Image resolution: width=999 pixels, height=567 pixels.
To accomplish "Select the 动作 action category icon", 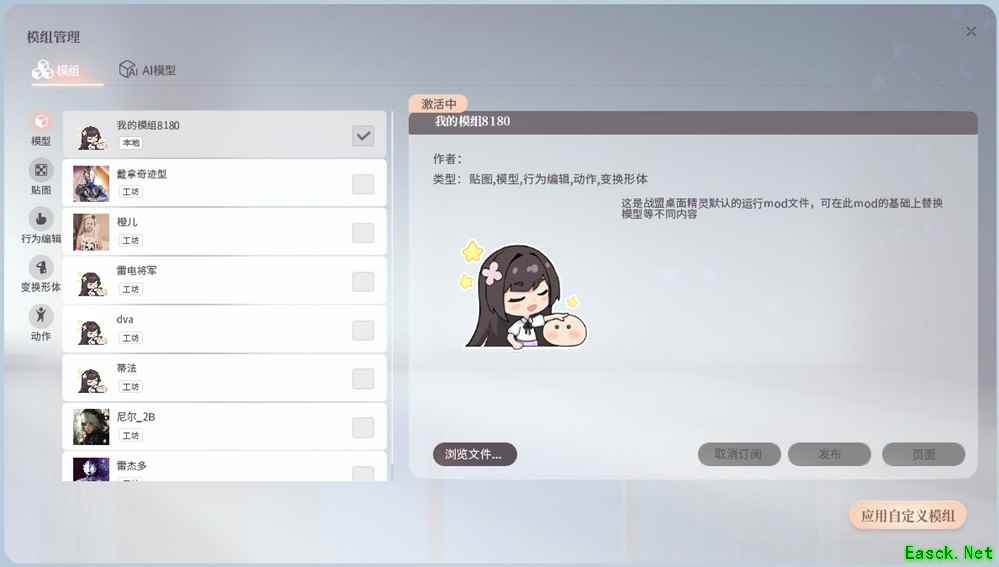I will pos(41,316).
